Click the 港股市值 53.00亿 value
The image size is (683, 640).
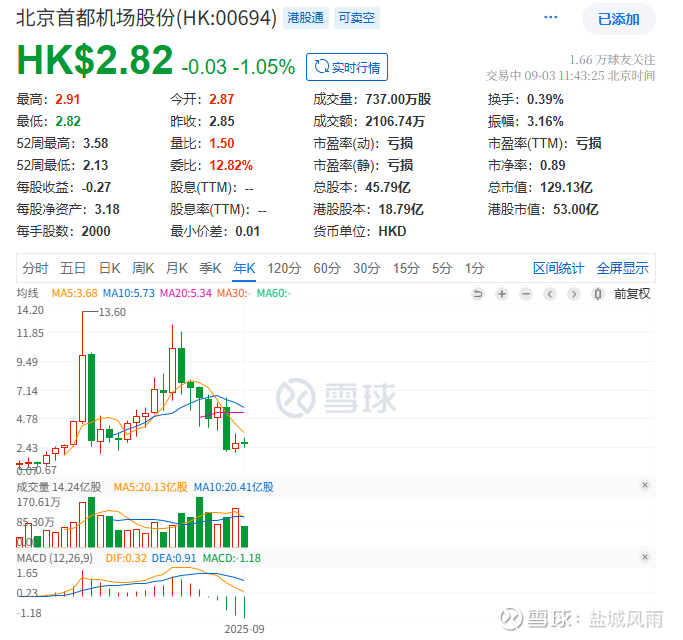click(x=576, y=209)
